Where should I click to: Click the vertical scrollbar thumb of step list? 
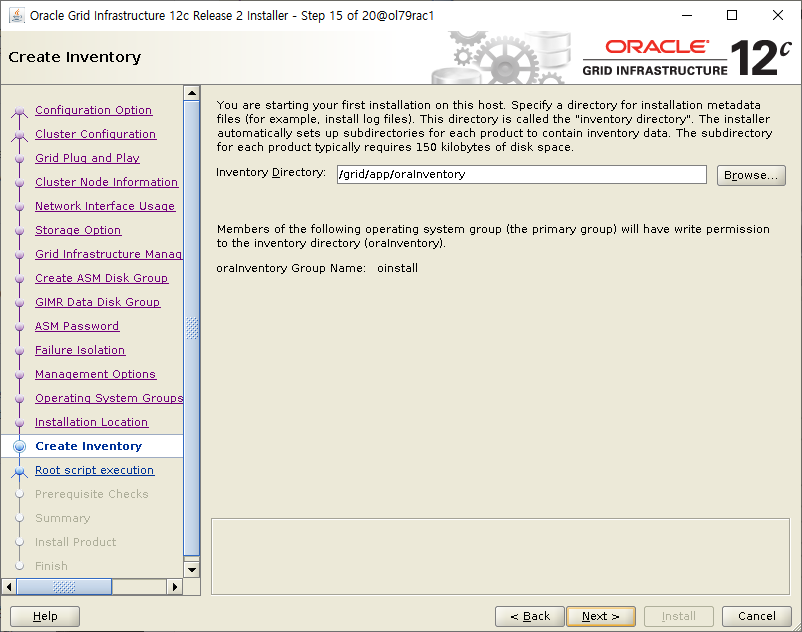pyautogui.click(x=192, y=328)
